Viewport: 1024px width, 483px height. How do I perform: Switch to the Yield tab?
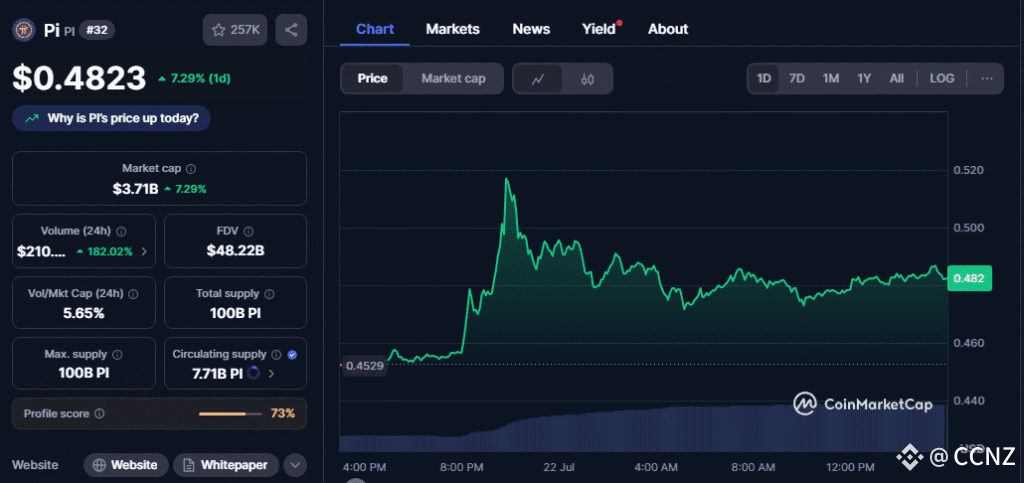599,29
